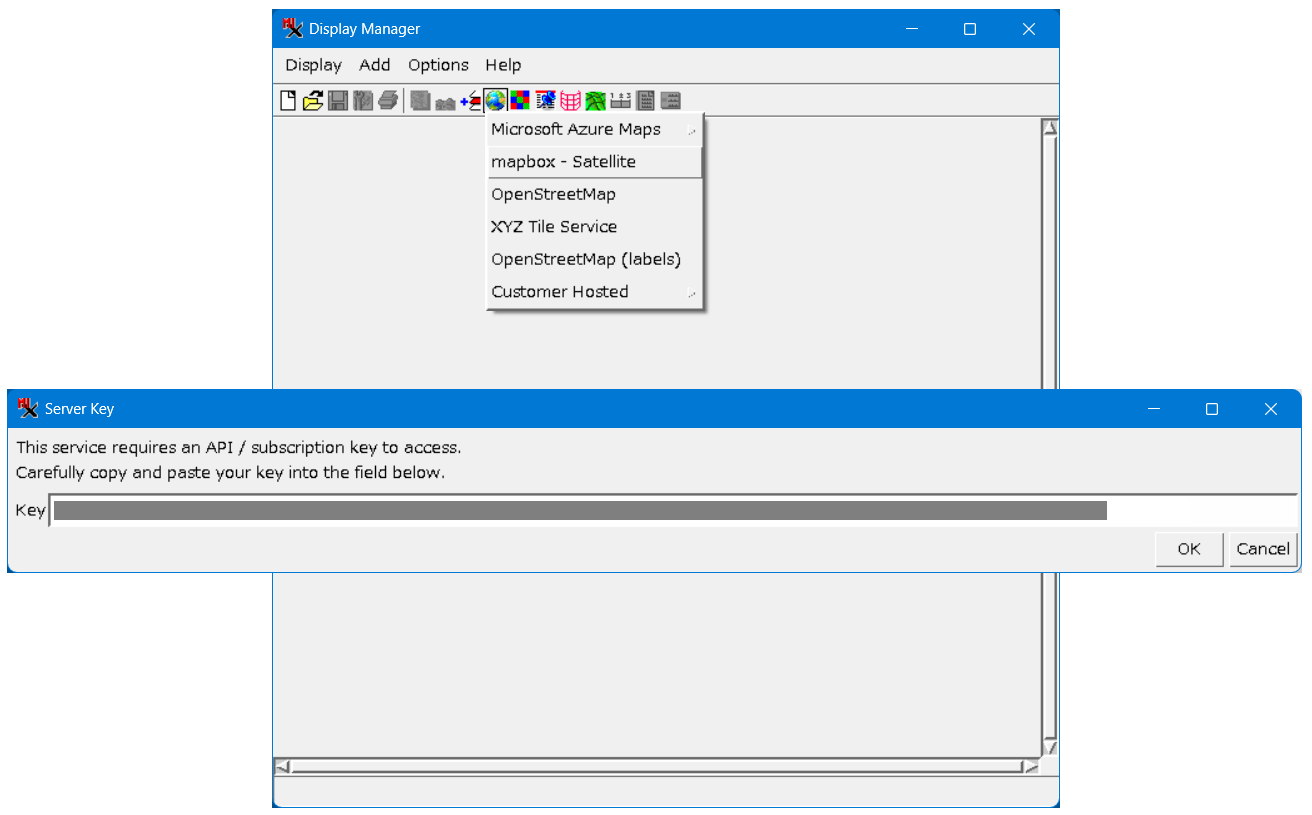Viewport: 1312px width, 815px height.
Task: Click into the Key input field
Action: [672, 511]
